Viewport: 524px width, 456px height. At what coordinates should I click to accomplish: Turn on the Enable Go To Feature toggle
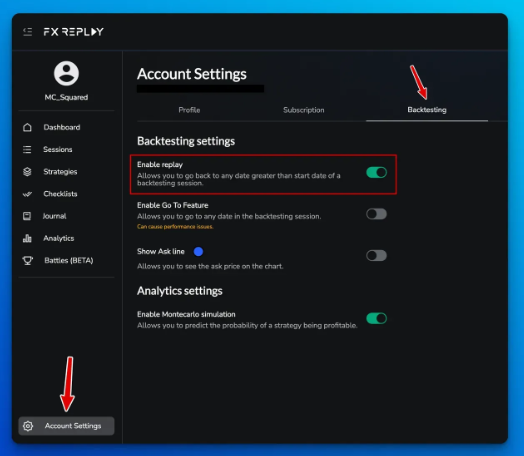[x=377, y=214]
